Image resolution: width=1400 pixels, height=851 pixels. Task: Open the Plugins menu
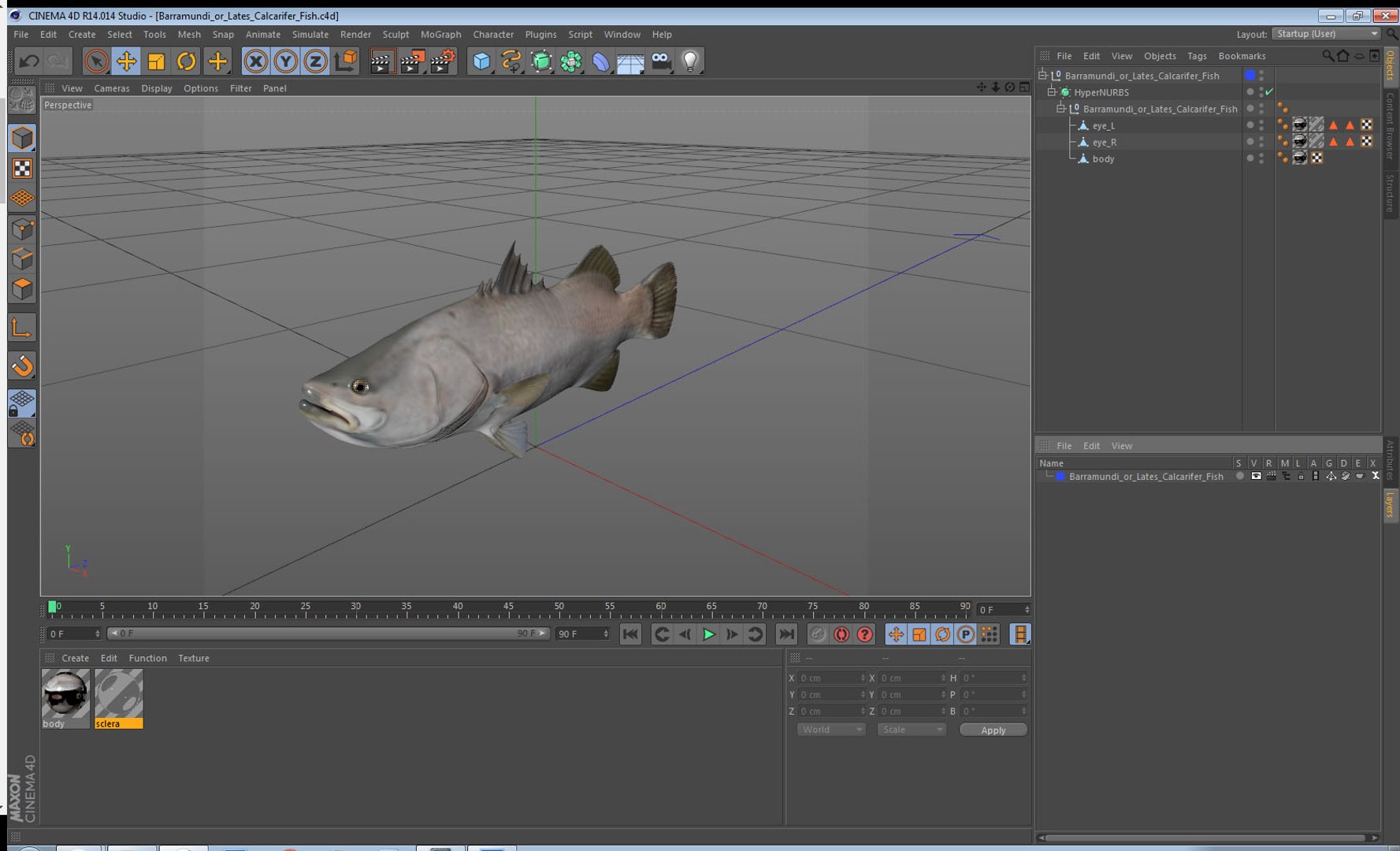tap(540, 35)
